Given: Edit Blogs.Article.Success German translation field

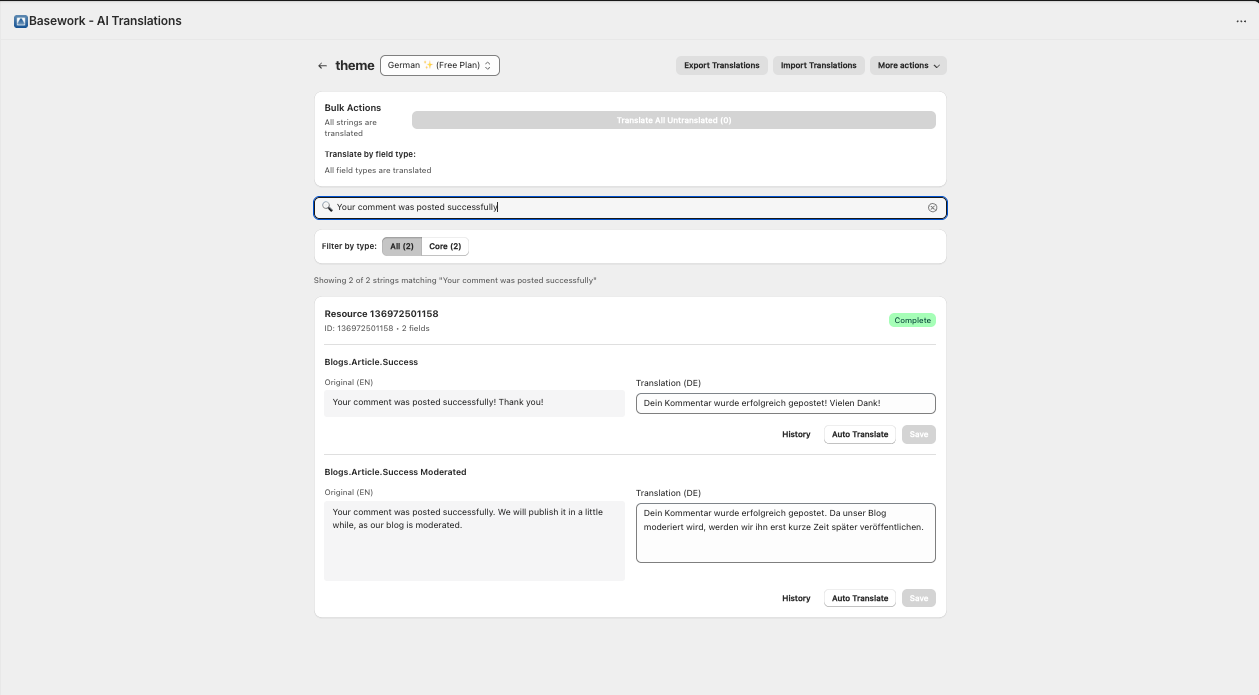Looking at the screenshot, I should [x=785, y=403].
